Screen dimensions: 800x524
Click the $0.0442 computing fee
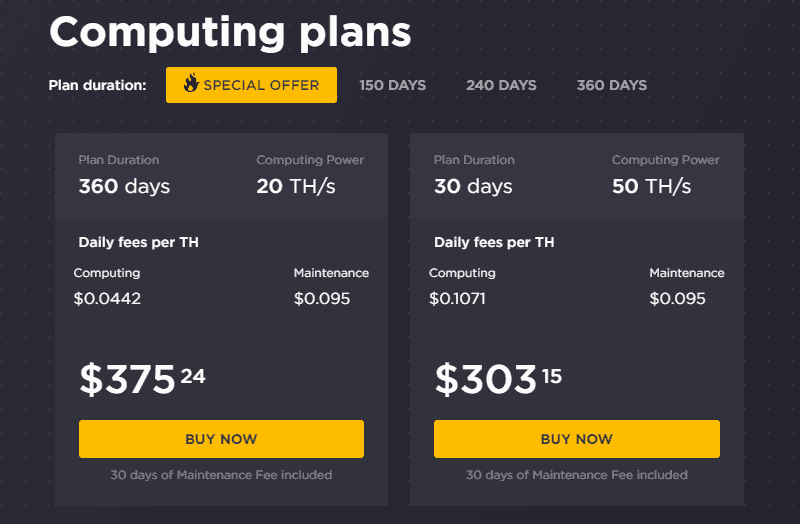(x=107, y=298)
